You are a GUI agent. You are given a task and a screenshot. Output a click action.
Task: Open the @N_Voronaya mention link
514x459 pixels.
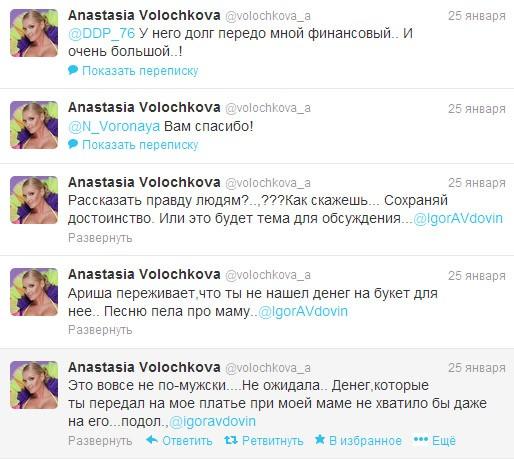pos(114,126)
